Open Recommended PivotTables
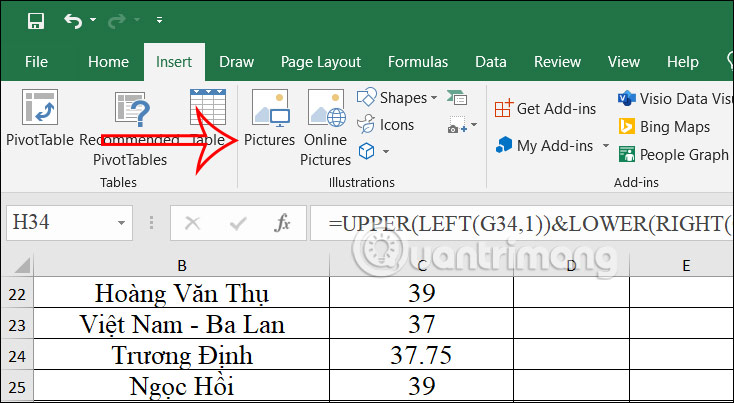Image resolution: width=734 pixels, height=403 pixels. (x=130, y=129)
